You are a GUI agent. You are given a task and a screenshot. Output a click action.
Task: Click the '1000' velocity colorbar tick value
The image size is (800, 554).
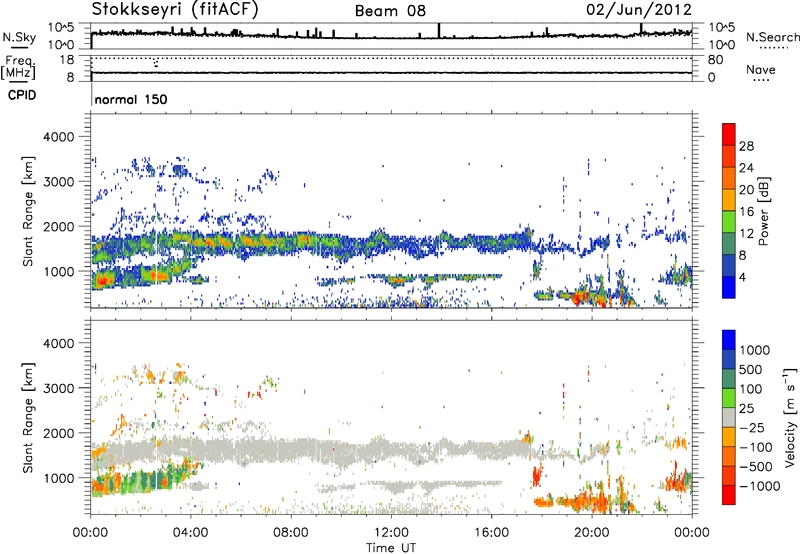tap(755, 350)
